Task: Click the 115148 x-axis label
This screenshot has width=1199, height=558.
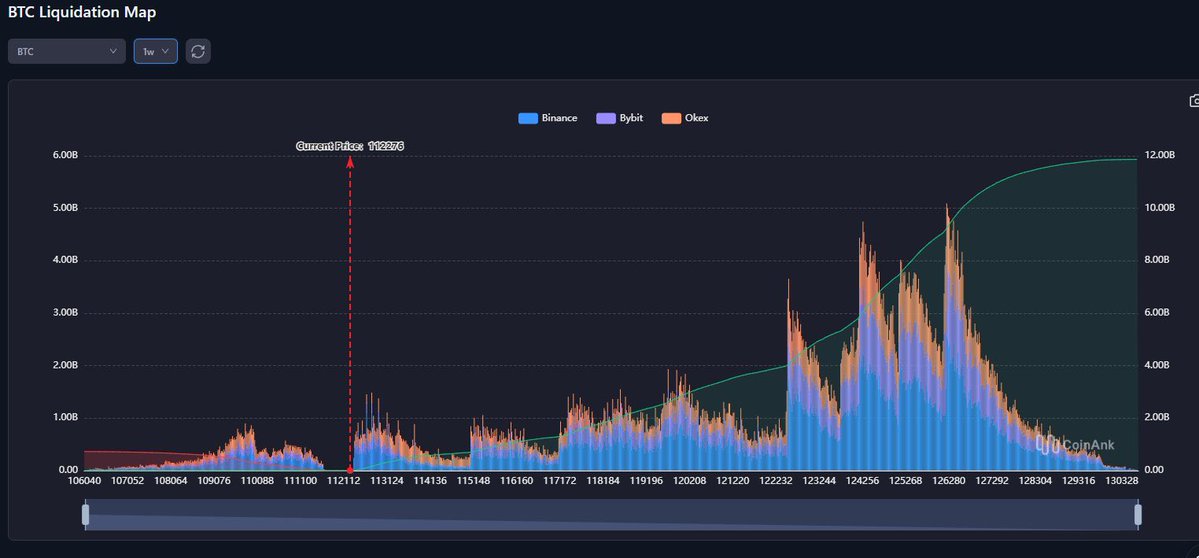Action: tap(473, 481)
